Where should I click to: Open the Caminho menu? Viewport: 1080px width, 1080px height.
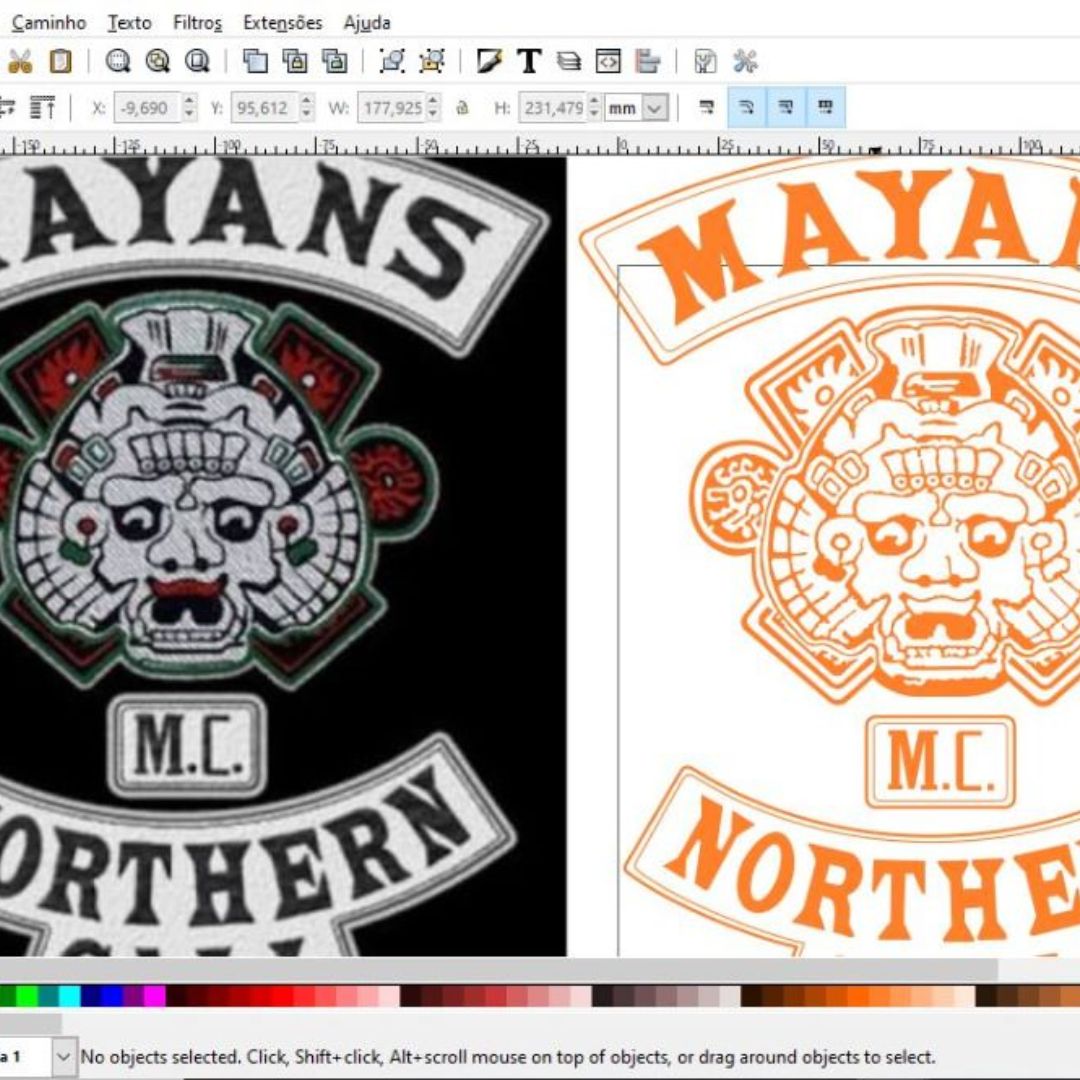(x=49, y=23)
